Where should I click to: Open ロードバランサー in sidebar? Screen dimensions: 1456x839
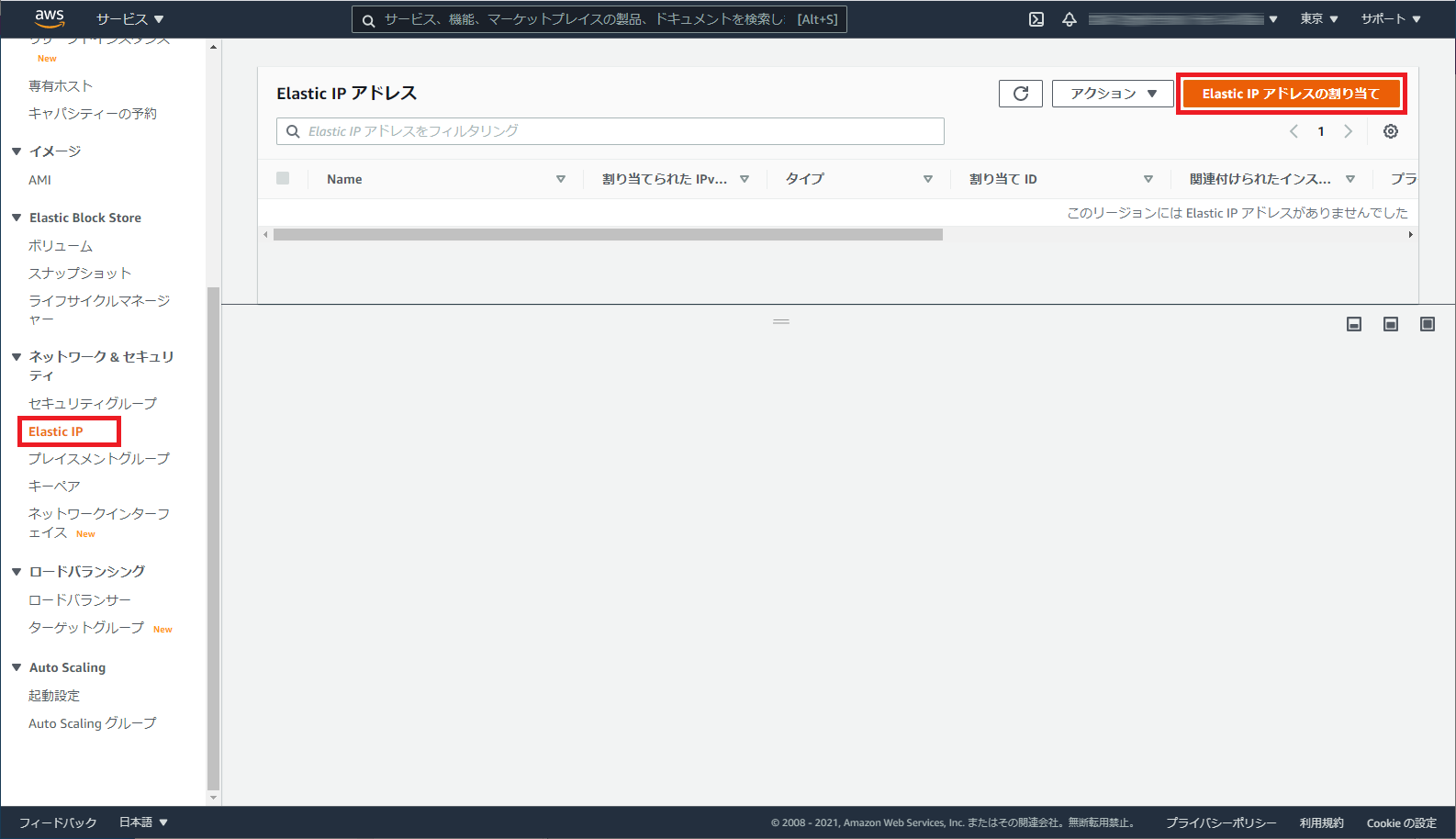point(80,600)
